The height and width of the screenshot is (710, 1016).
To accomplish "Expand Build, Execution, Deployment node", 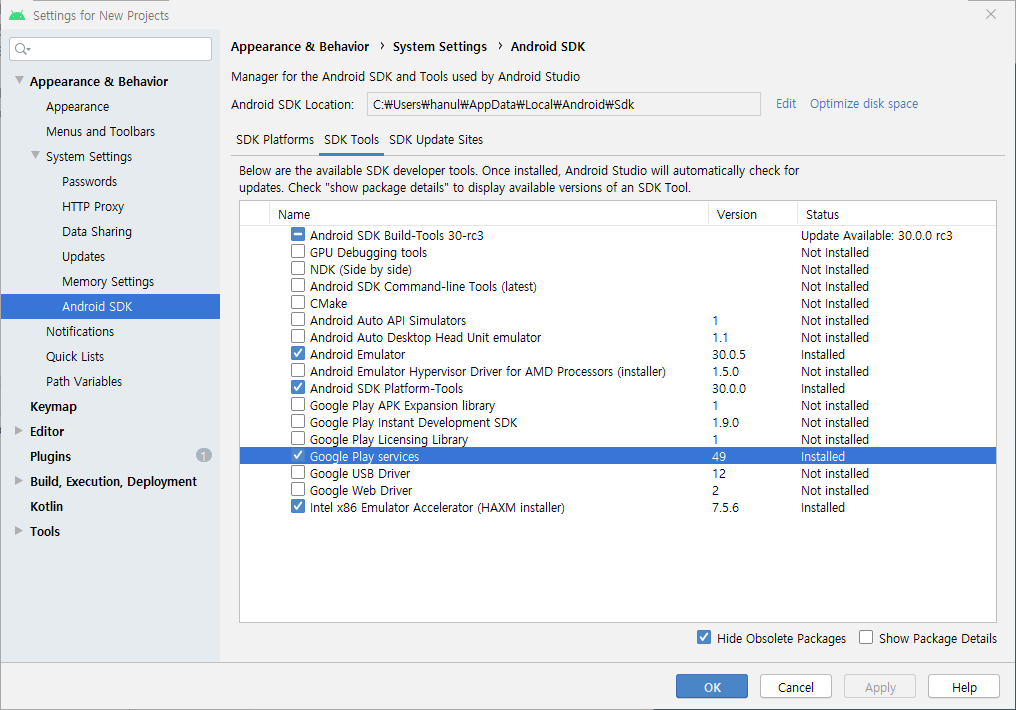I will (19, 481).
